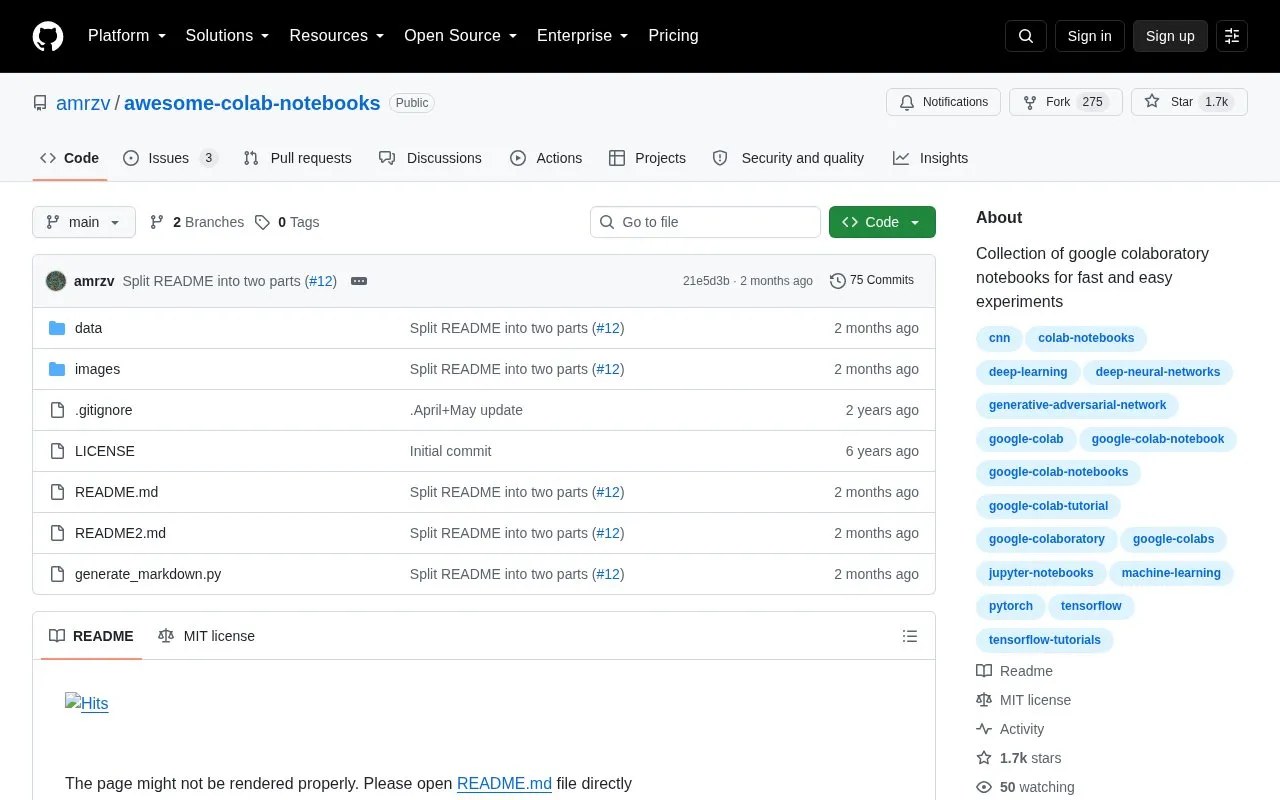Expand the Platform menu

pos(127,36)
